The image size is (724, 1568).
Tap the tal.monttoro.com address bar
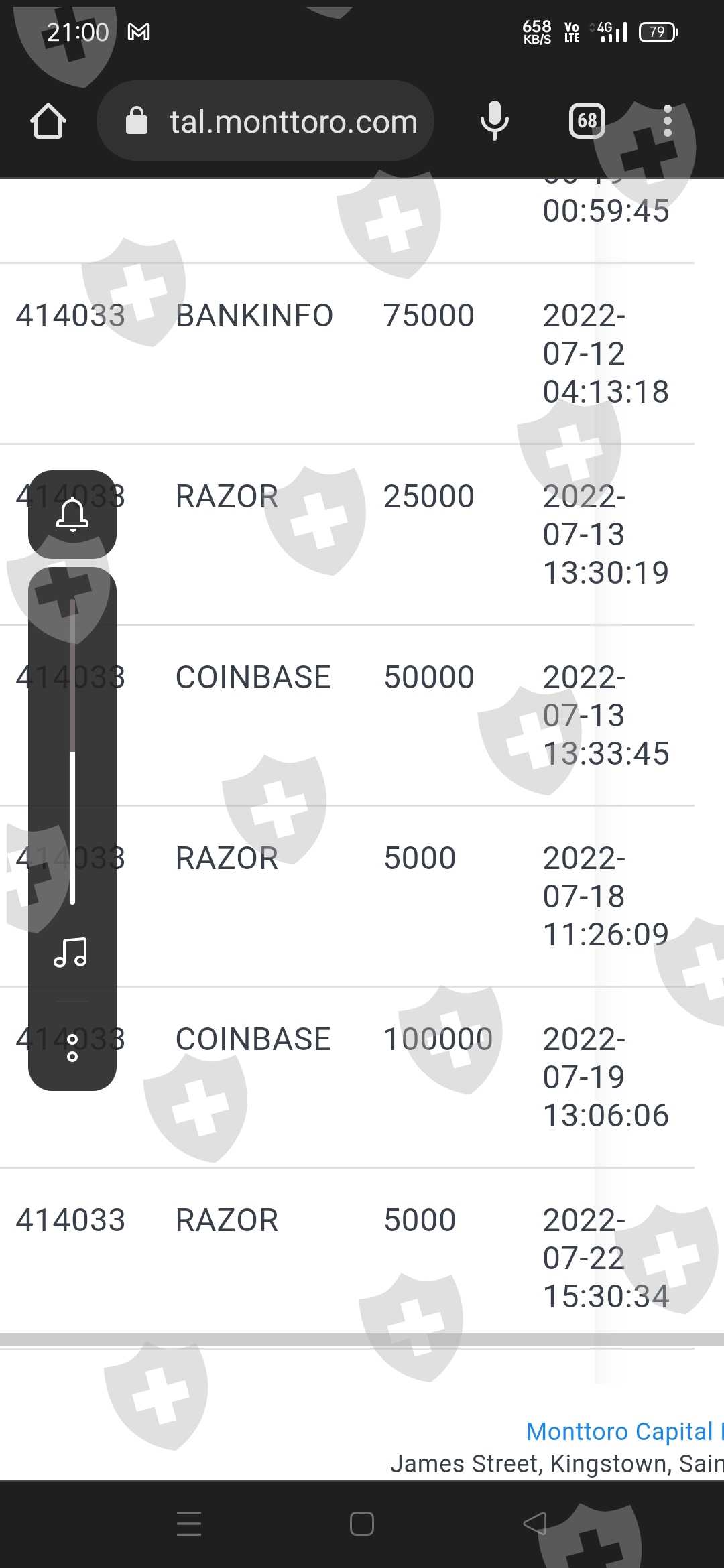point(292,121)
